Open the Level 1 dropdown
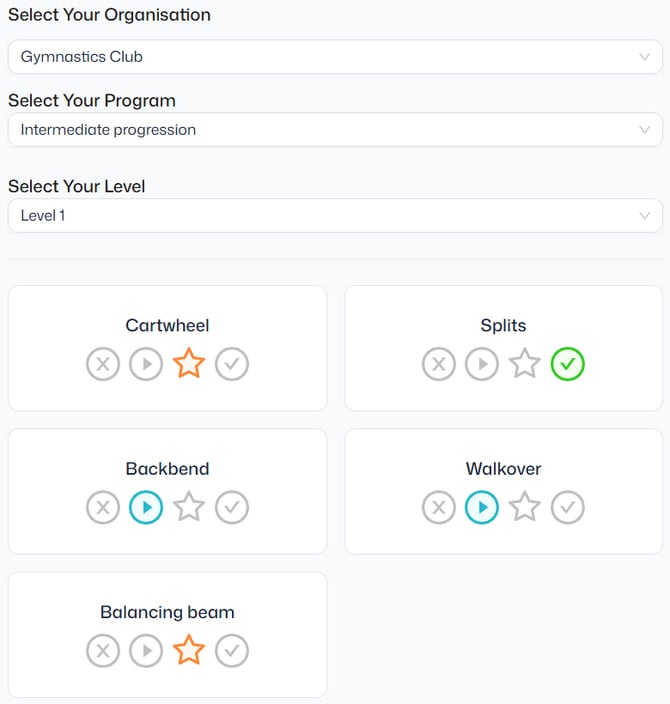 335,216
